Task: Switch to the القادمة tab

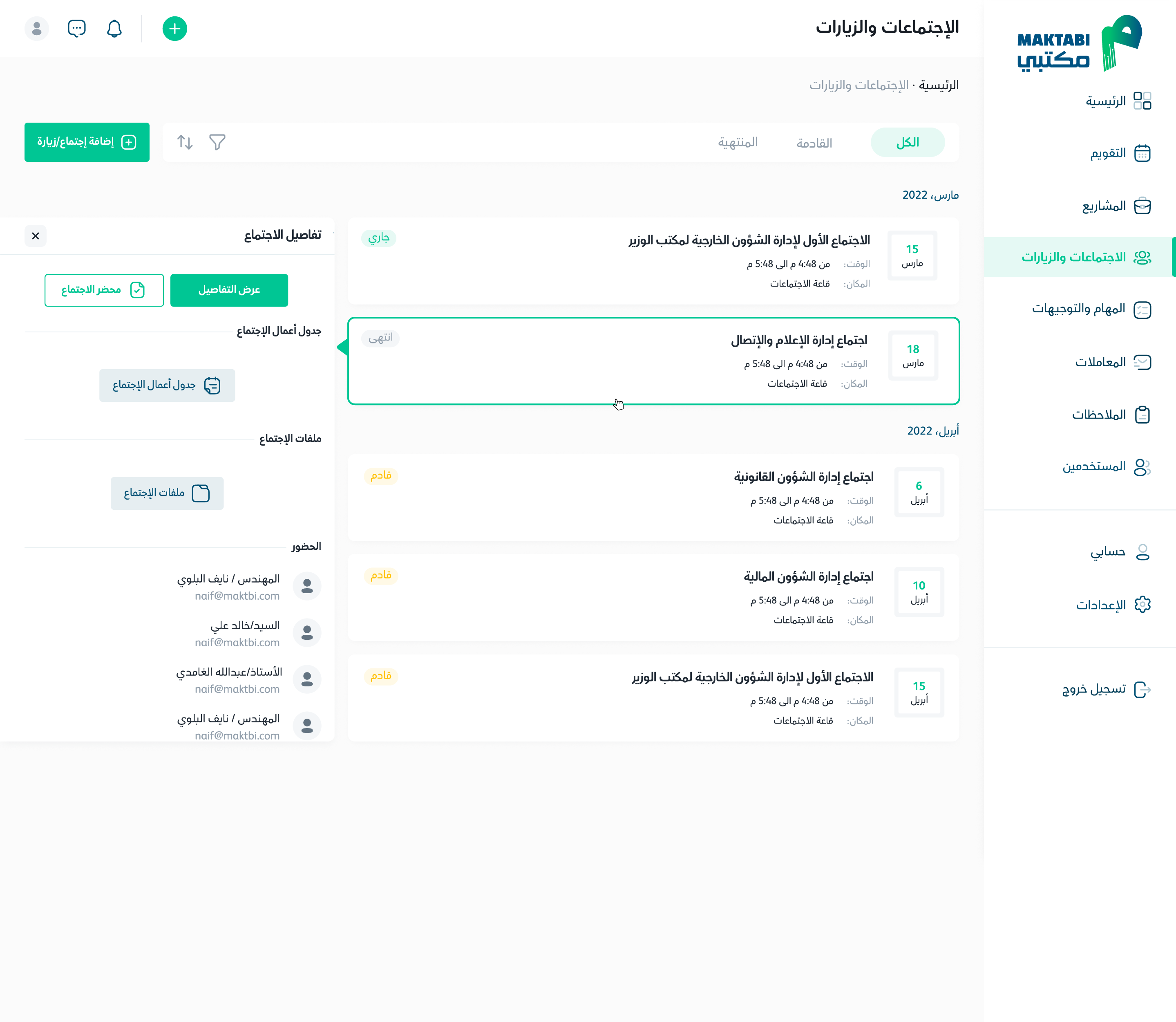Action: (x=814, y=143)
